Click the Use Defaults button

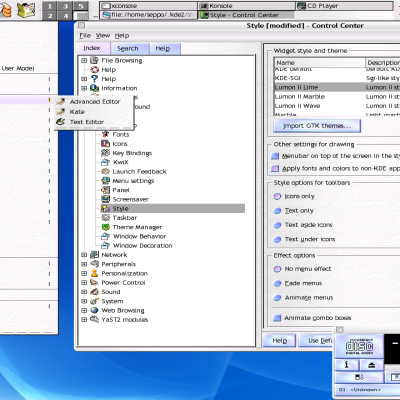(x=316, y=341)
